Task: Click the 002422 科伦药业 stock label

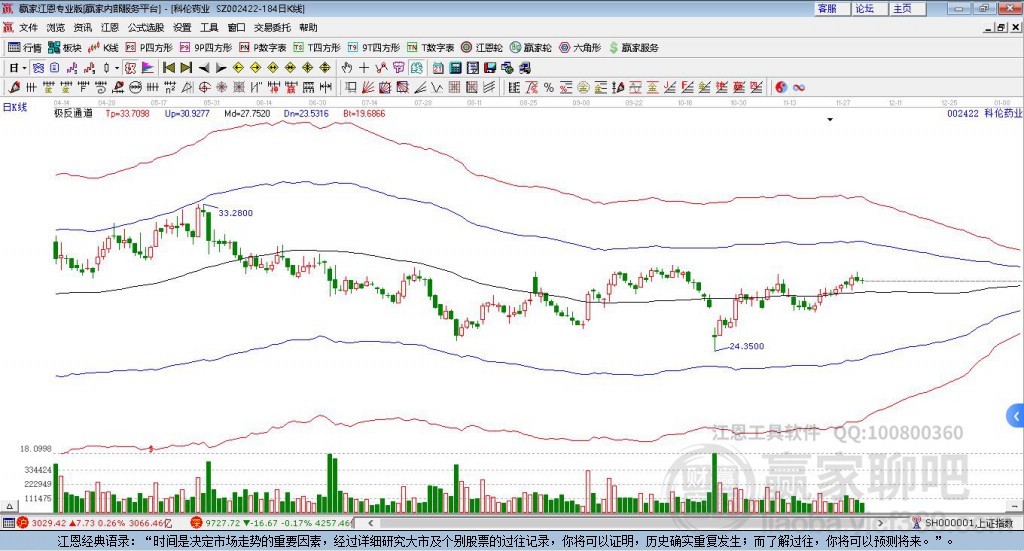Action: (x=984, y=114)
